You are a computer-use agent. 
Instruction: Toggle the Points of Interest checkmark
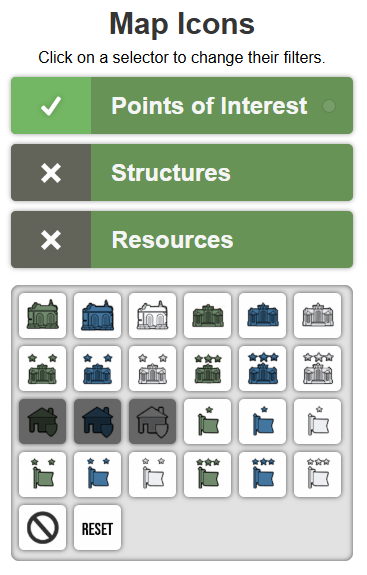pyautogui.click(x=51, y=106)
